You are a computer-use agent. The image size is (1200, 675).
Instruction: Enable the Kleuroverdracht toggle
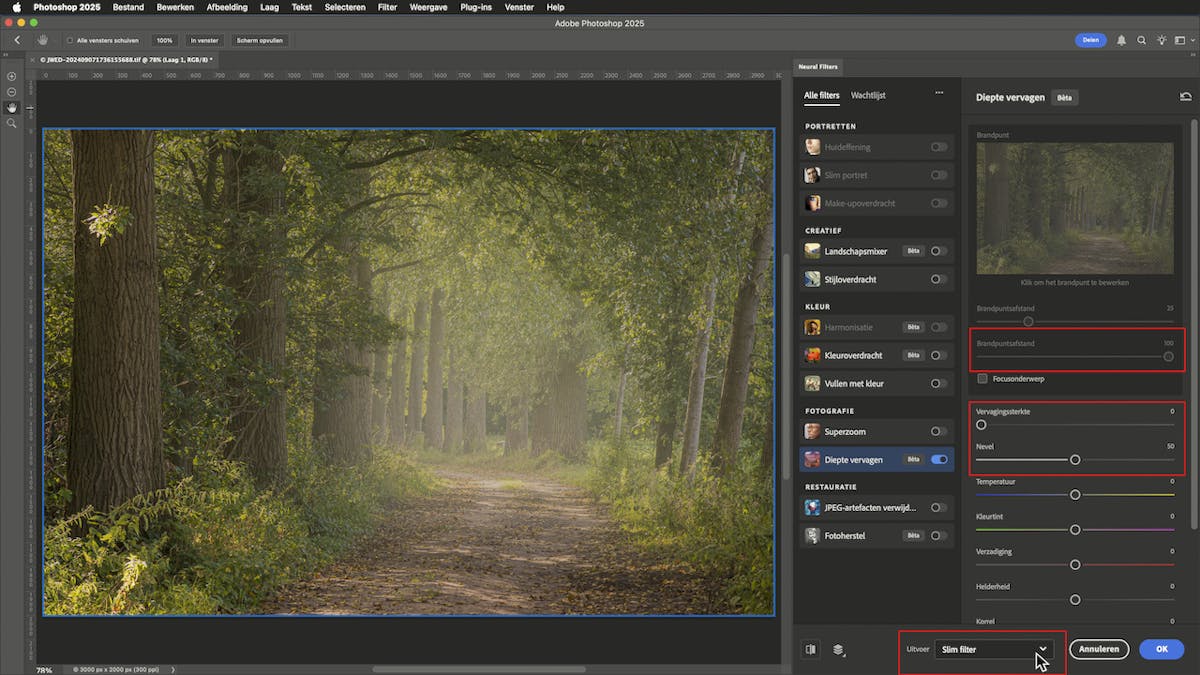point(939,355)
